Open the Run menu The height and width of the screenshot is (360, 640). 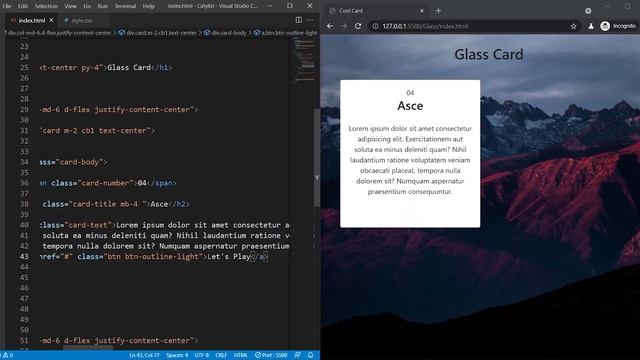102,6
